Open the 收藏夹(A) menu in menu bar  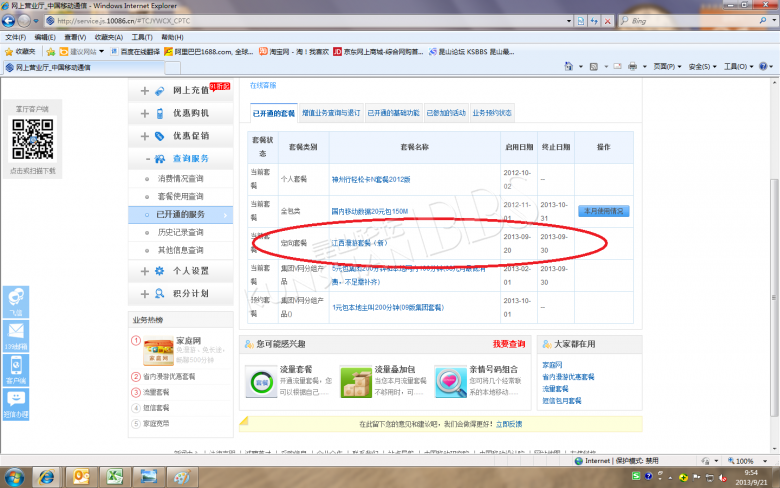coord(106,36)
